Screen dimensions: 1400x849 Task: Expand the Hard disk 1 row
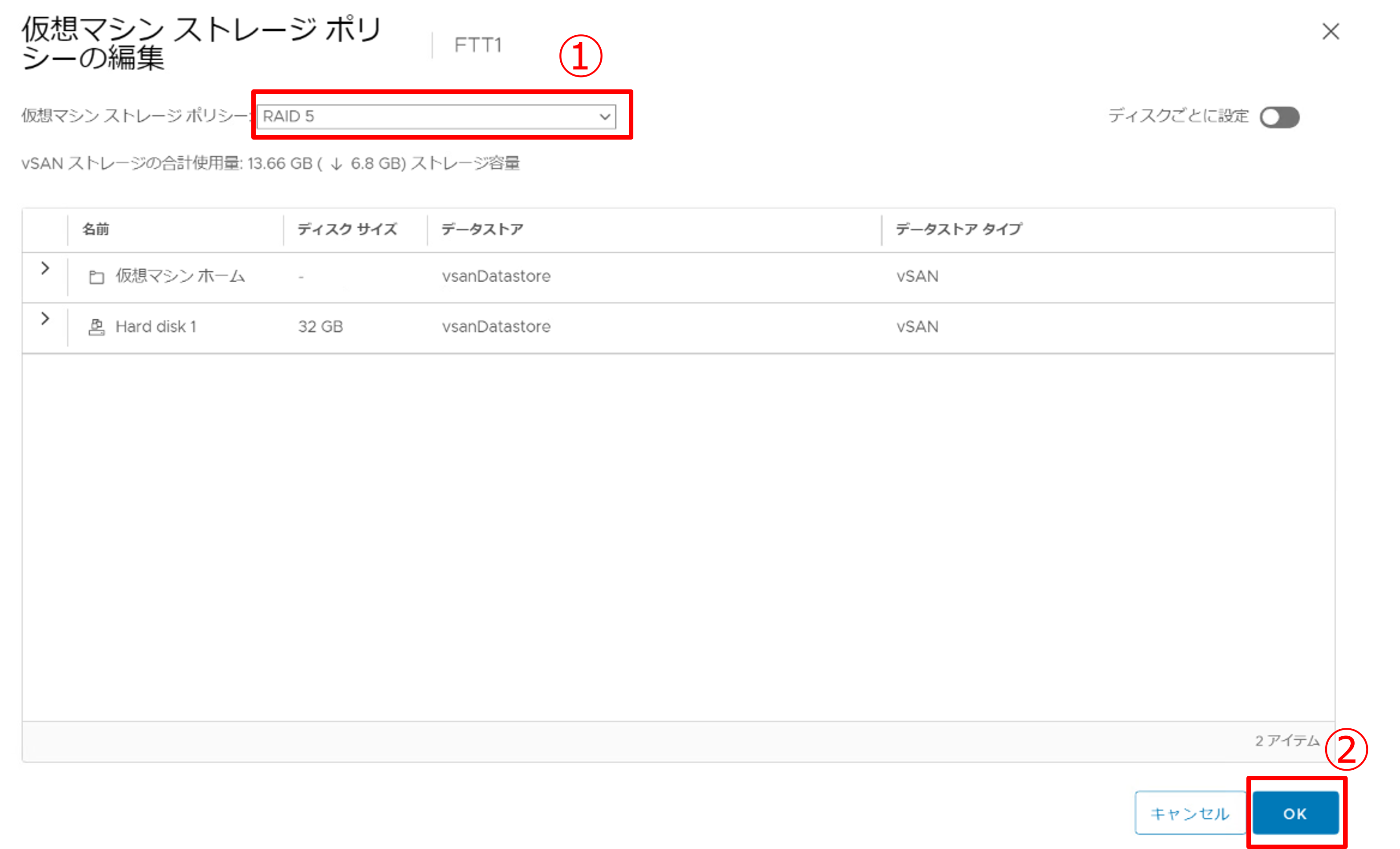tap(45, 318)
